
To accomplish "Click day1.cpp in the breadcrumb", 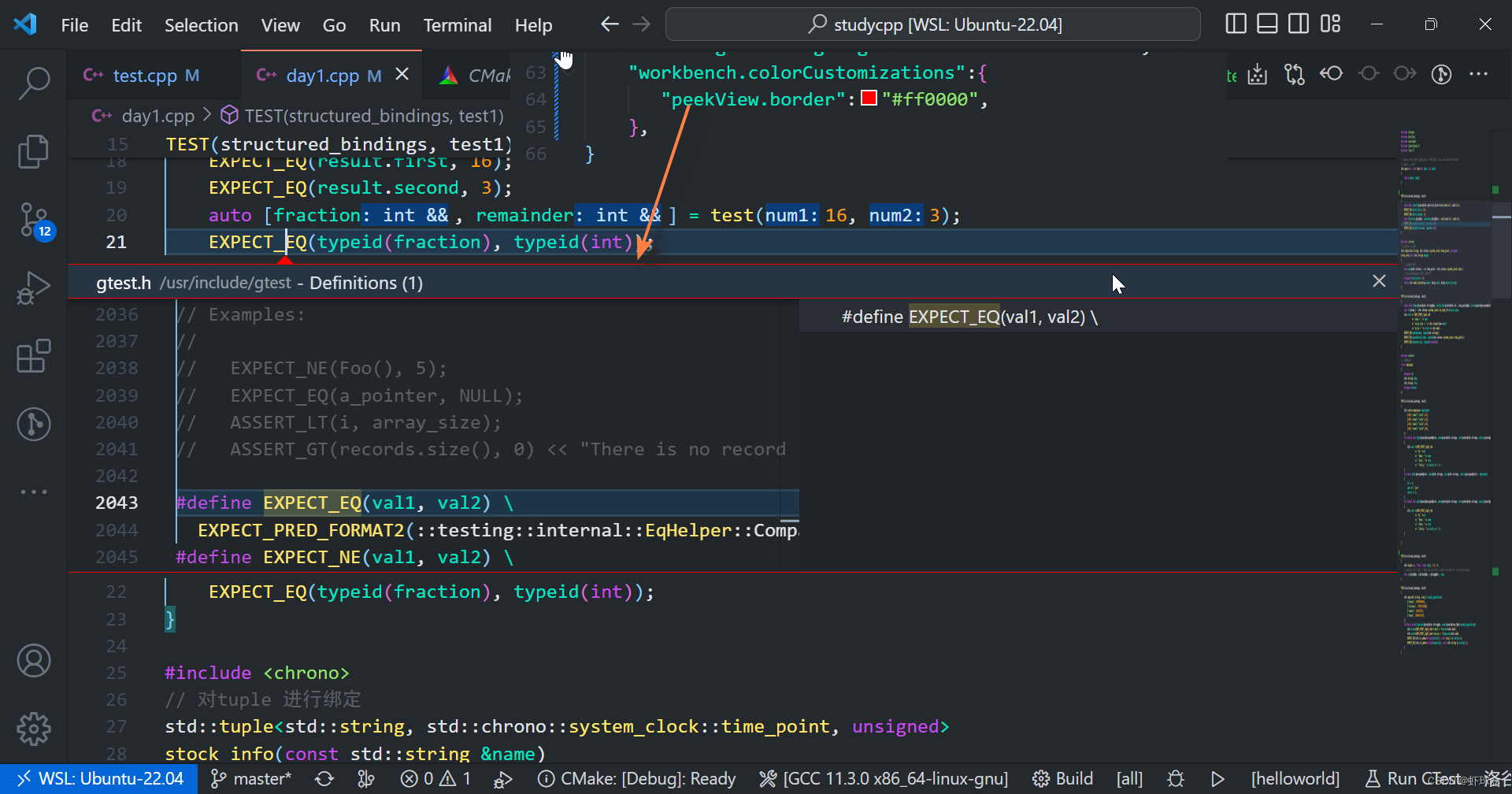I will click(157, 116).
